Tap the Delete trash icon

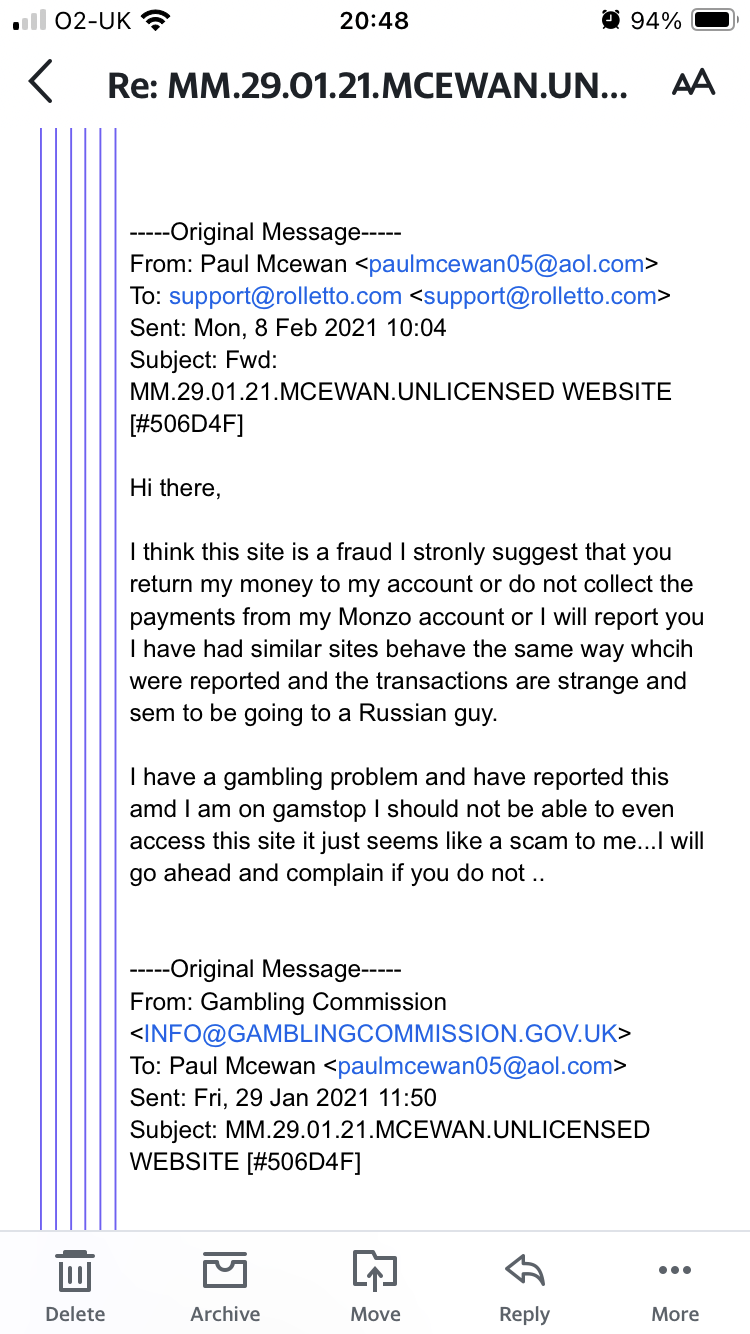coord(75,1272)
